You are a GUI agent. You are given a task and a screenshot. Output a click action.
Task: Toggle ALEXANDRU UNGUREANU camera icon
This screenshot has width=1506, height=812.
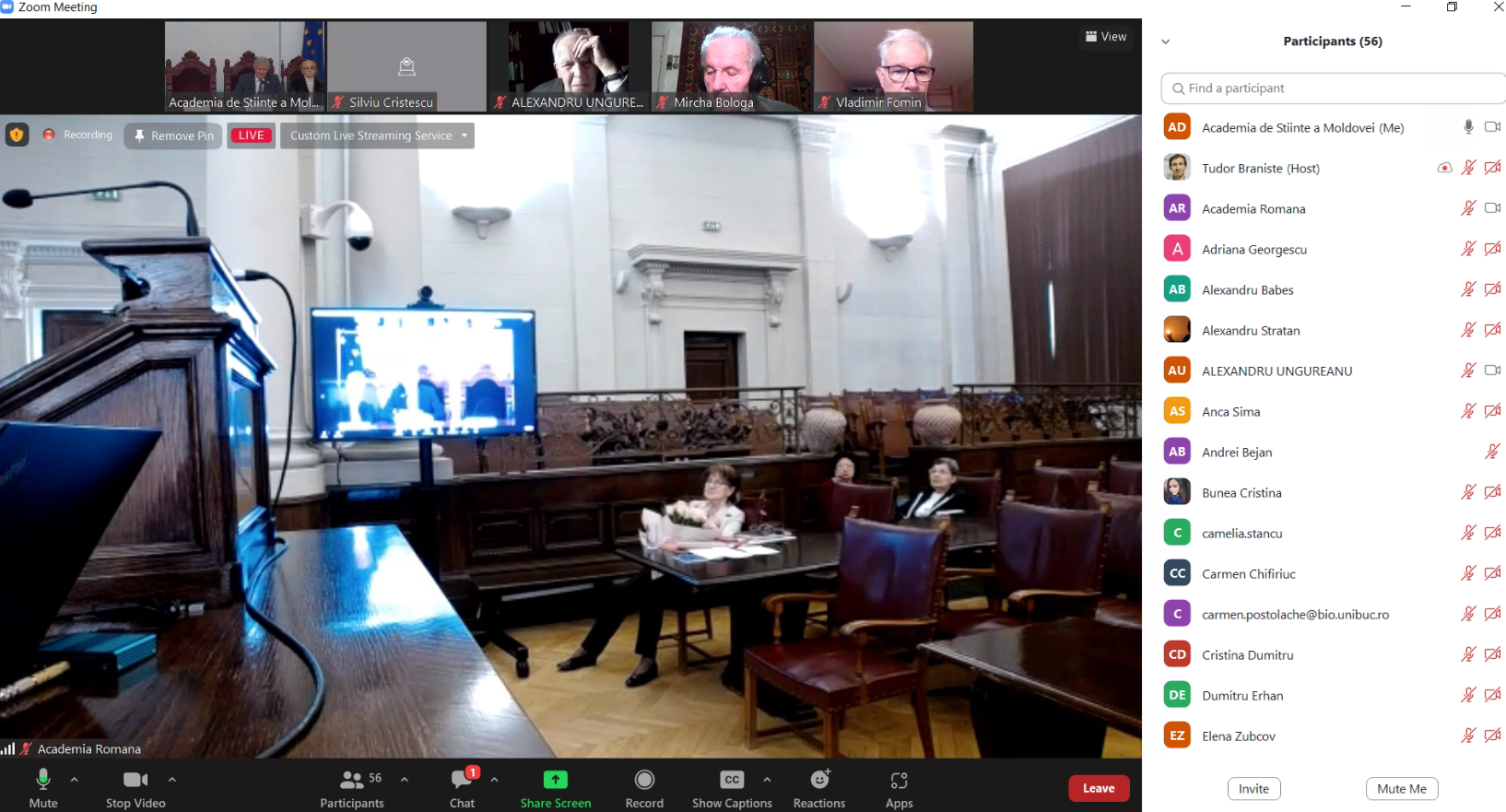click(1493, 371)
